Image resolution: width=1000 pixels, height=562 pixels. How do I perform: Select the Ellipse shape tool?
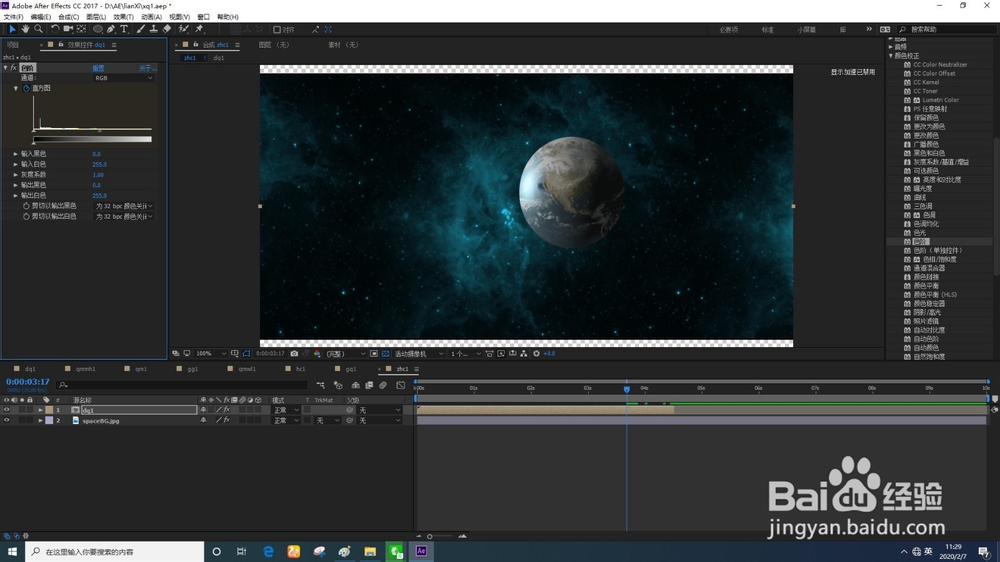coord(98,29)
